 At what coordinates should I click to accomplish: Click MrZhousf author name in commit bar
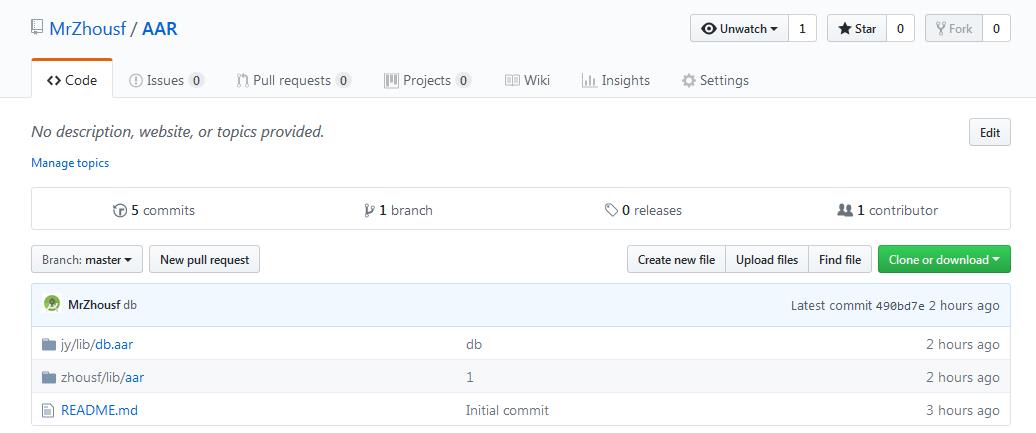click(94, 305)
